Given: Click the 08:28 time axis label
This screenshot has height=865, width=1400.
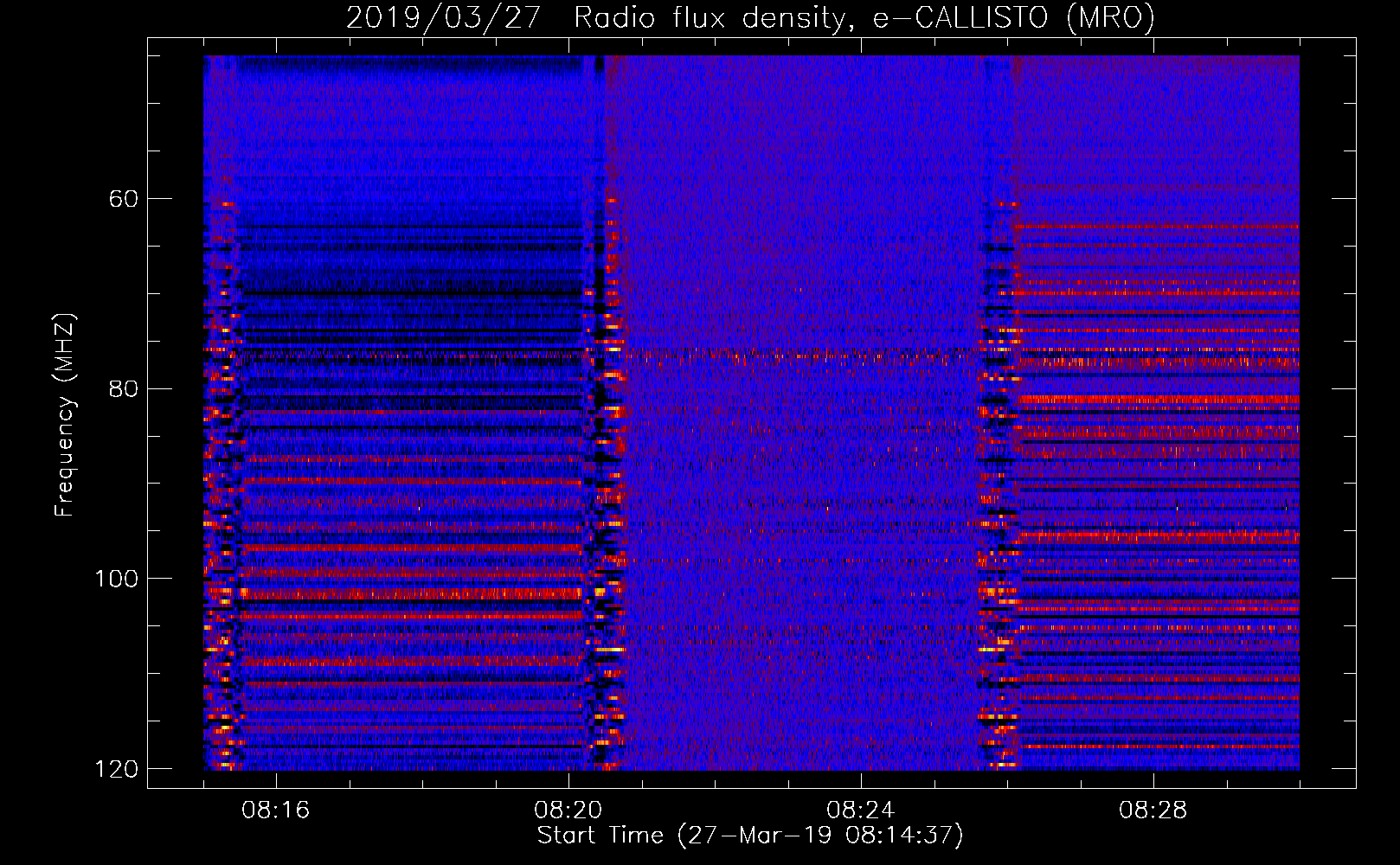Looking at the screenshot, I should 1153,811.
